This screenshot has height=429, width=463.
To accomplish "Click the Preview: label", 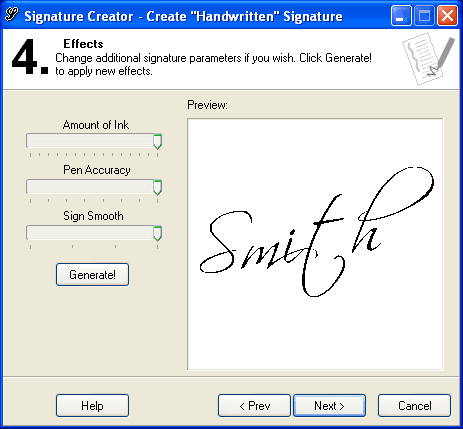I will point(207,105).
